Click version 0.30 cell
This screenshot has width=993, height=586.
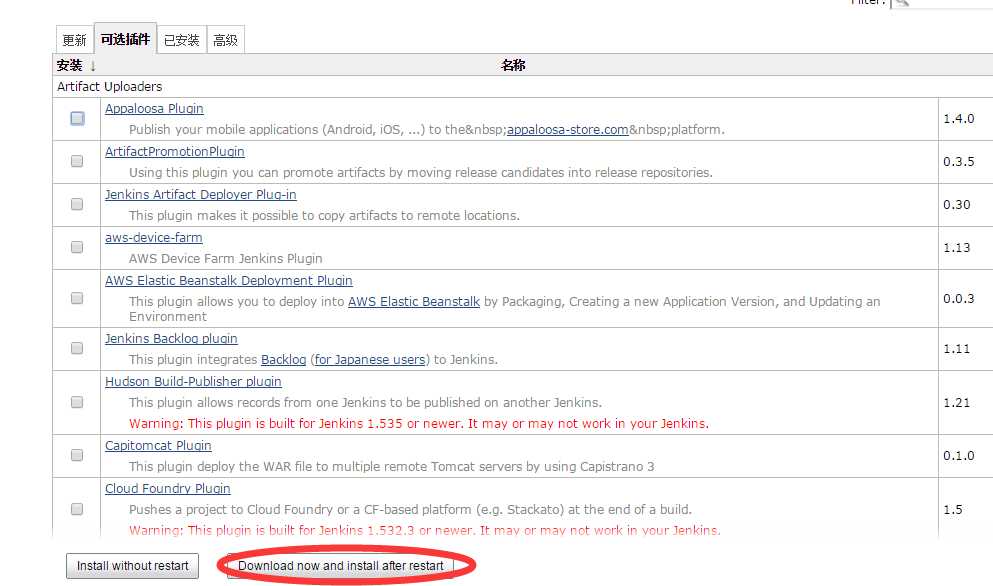[x=957, y=205]
